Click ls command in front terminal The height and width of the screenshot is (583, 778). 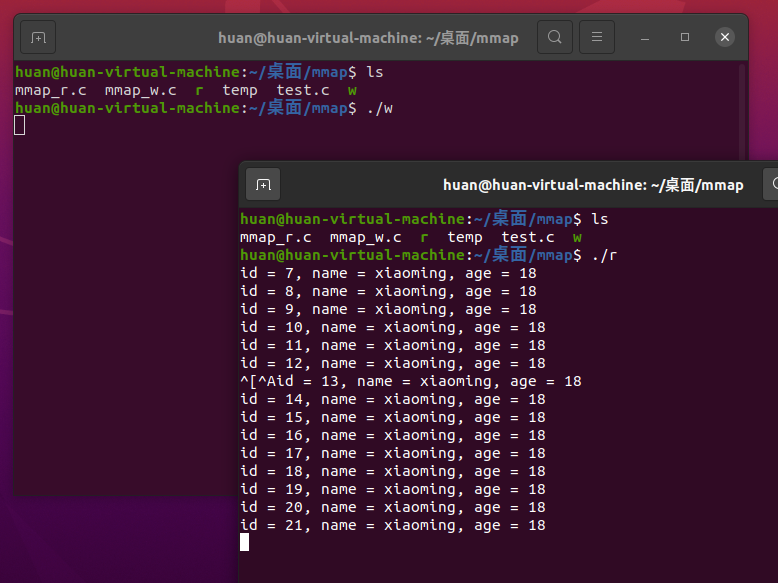tap(600, 219)
